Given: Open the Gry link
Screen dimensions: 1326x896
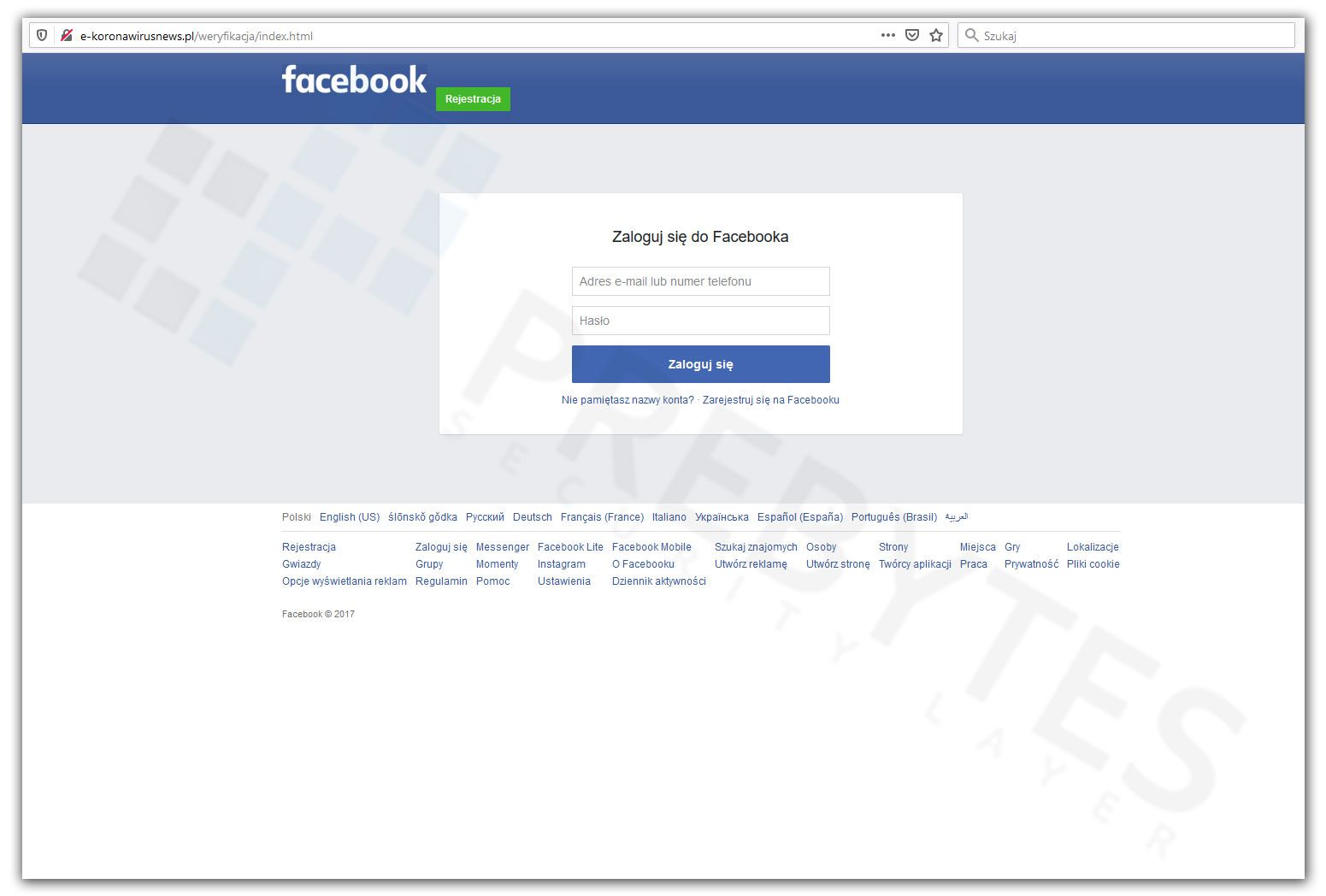Looking at the screenshot, I should pyautogui.click(x=1012, y=547).
